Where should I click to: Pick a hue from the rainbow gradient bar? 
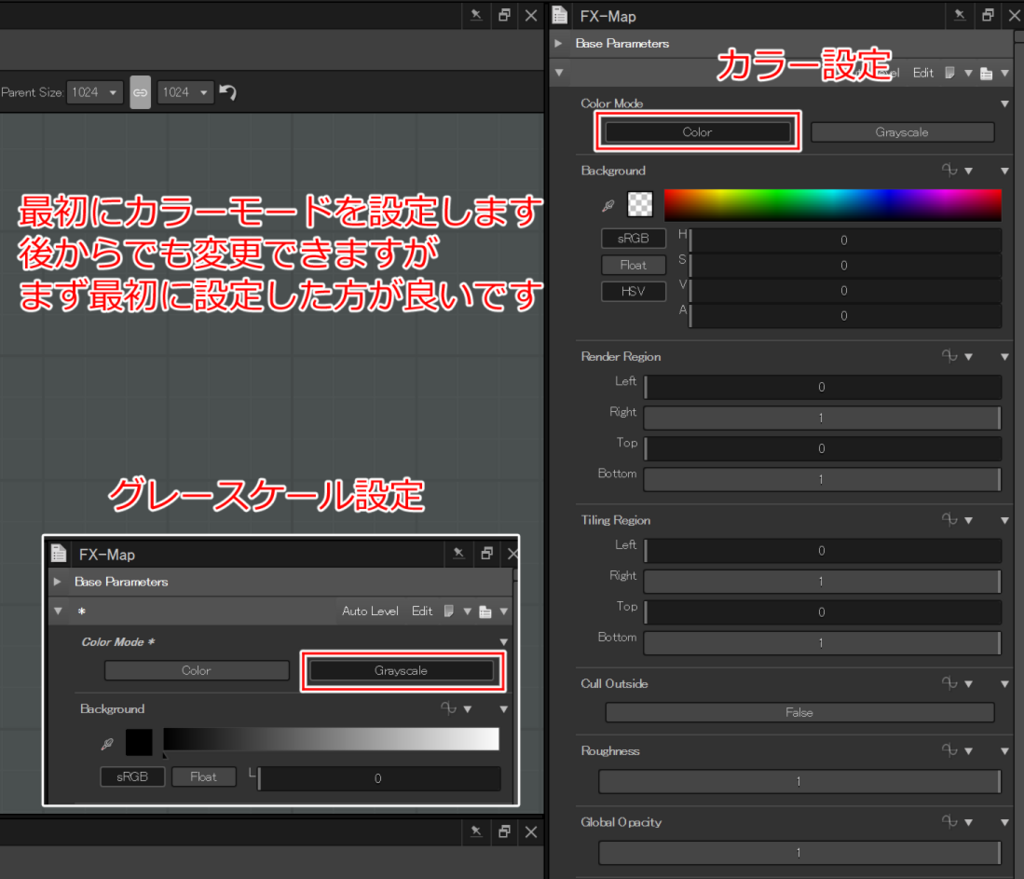click(x=830, y=203)
